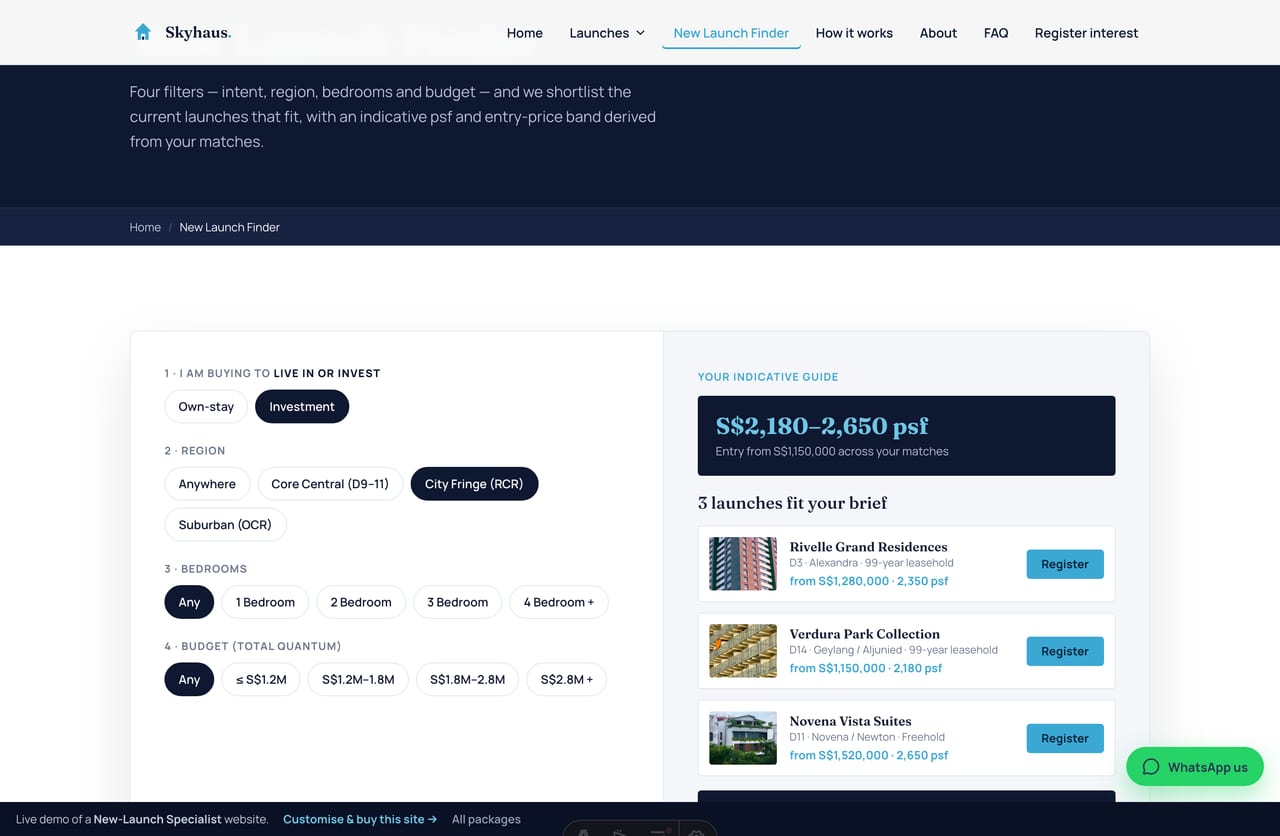Viewport: 1280px width, 836px height.
Task: Click the Rivelle Grand Residences title
Action: pyautogui.click(x=868, y=547)
